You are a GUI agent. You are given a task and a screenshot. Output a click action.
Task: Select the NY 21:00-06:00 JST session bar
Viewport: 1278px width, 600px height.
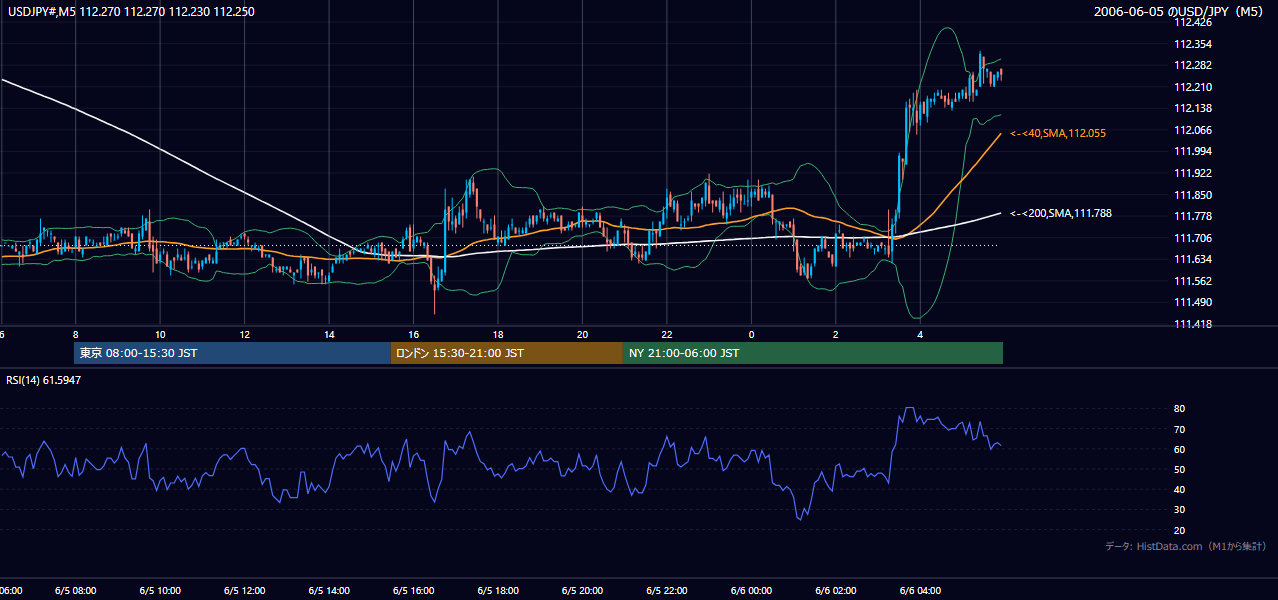tap(813, 353)
